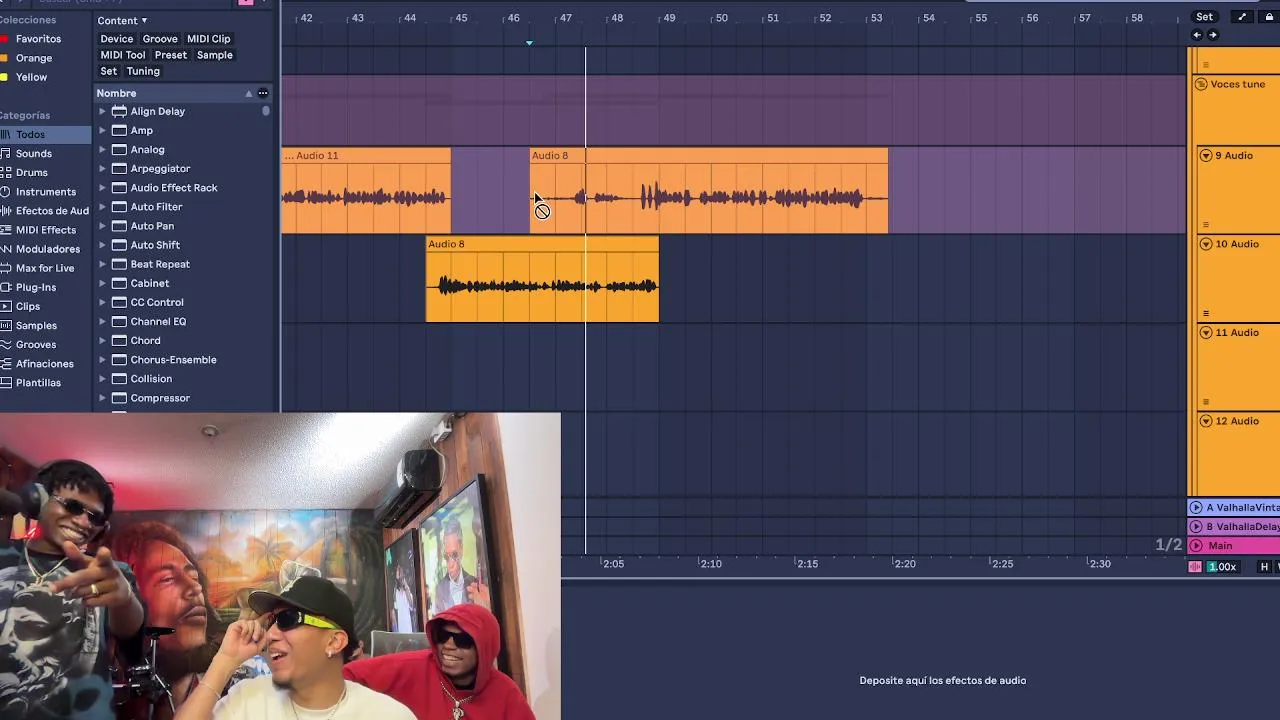Toggle the MIDI Clip content filter
The height and width of the screenshot is (720, 1280).
(208, 39)
